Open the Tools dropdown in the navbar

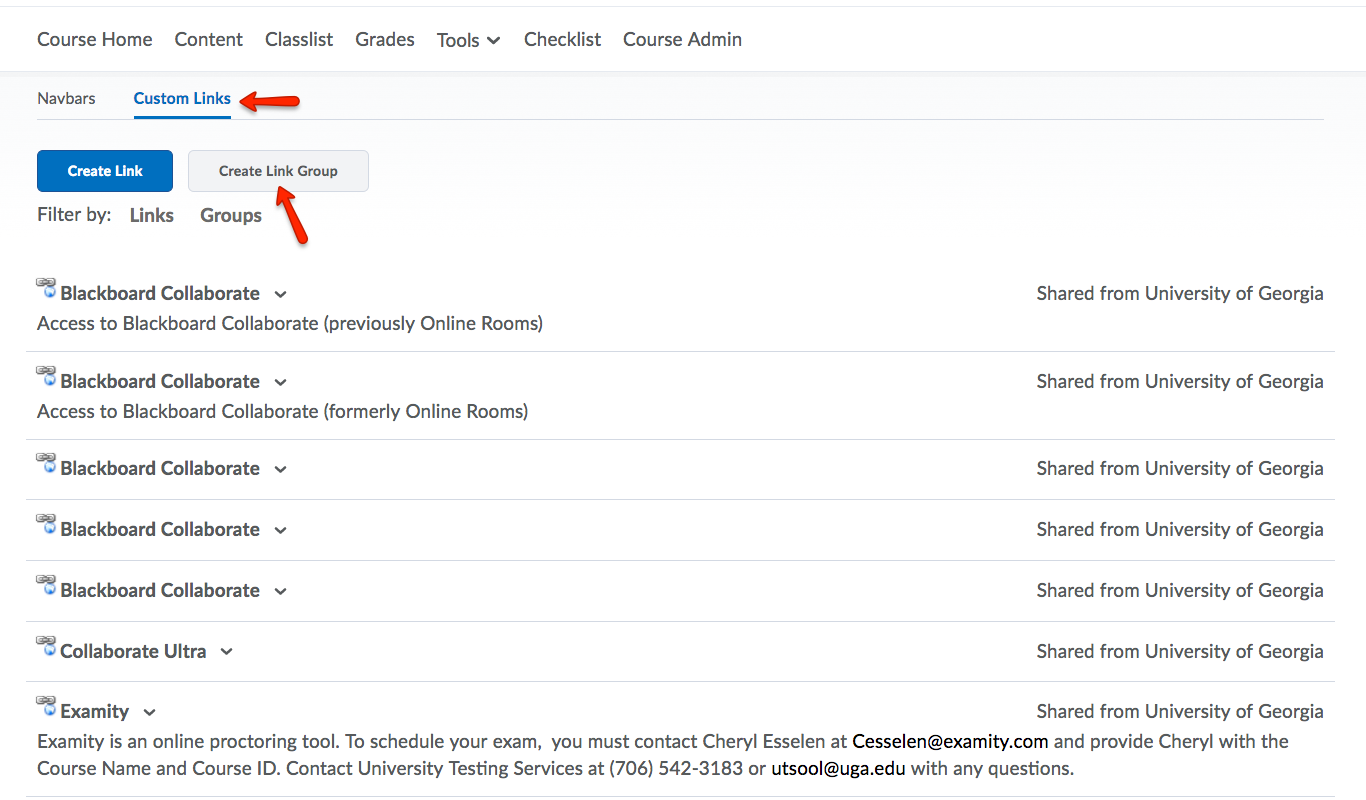(468, 40)
